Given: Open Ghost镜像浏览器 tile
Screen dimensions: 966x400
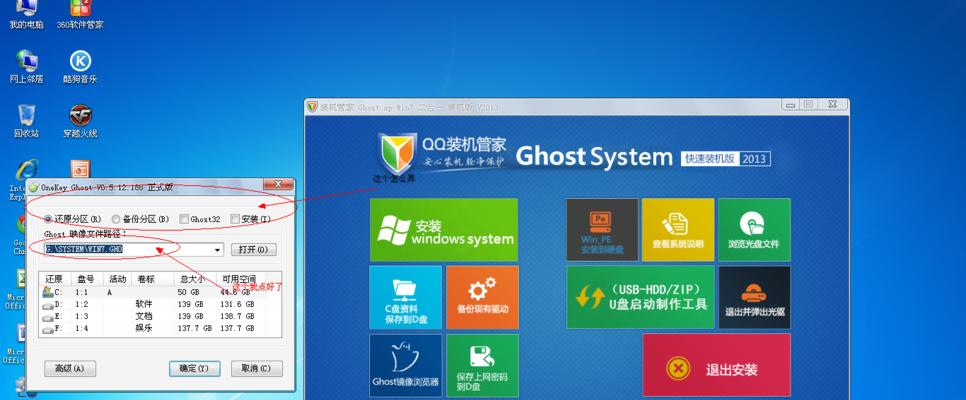Looking at the screenshot, I should point(405,365).
